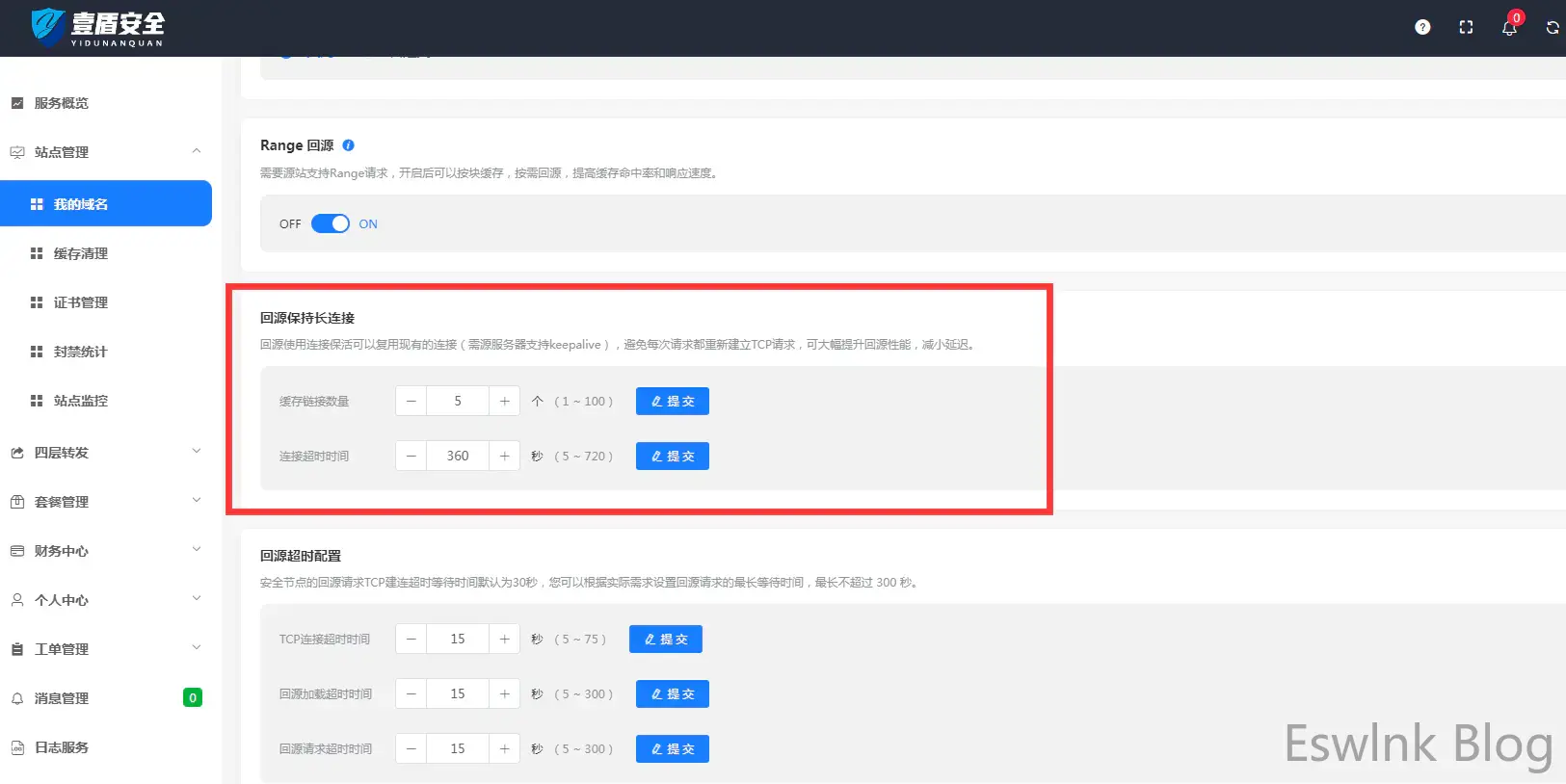Toggle fullscreen mode icon
The image size is (1566, 784).
1466,27
